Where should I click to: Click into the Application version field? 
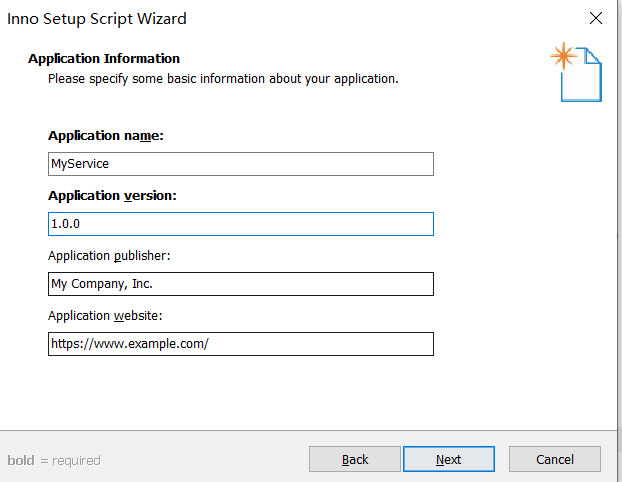(x=240, y=224)
